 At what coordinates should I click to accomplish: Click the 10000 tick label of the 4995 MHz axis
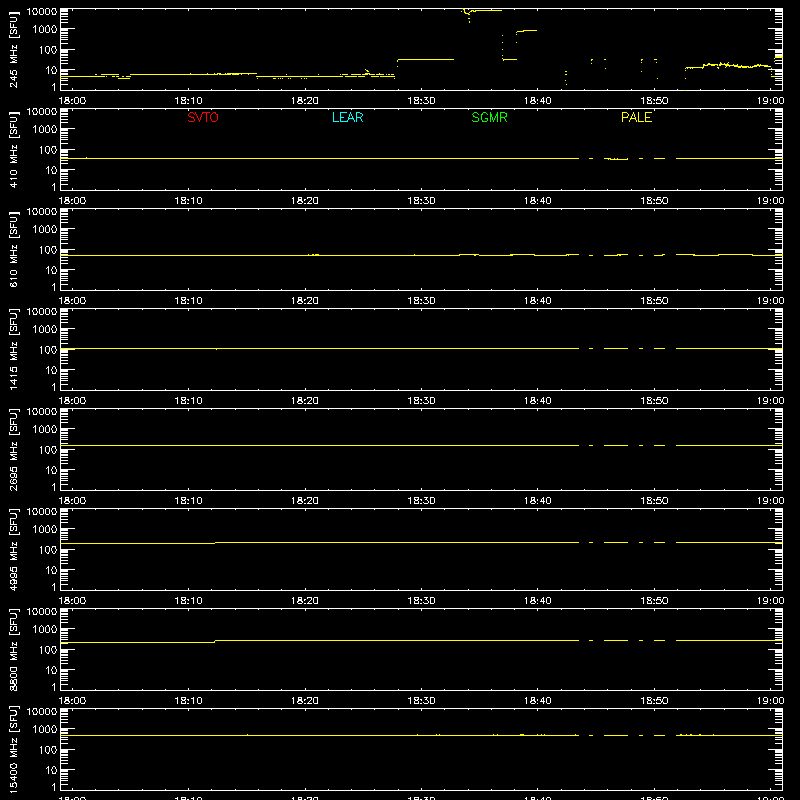pyautogui.click(x=41, y=512)
